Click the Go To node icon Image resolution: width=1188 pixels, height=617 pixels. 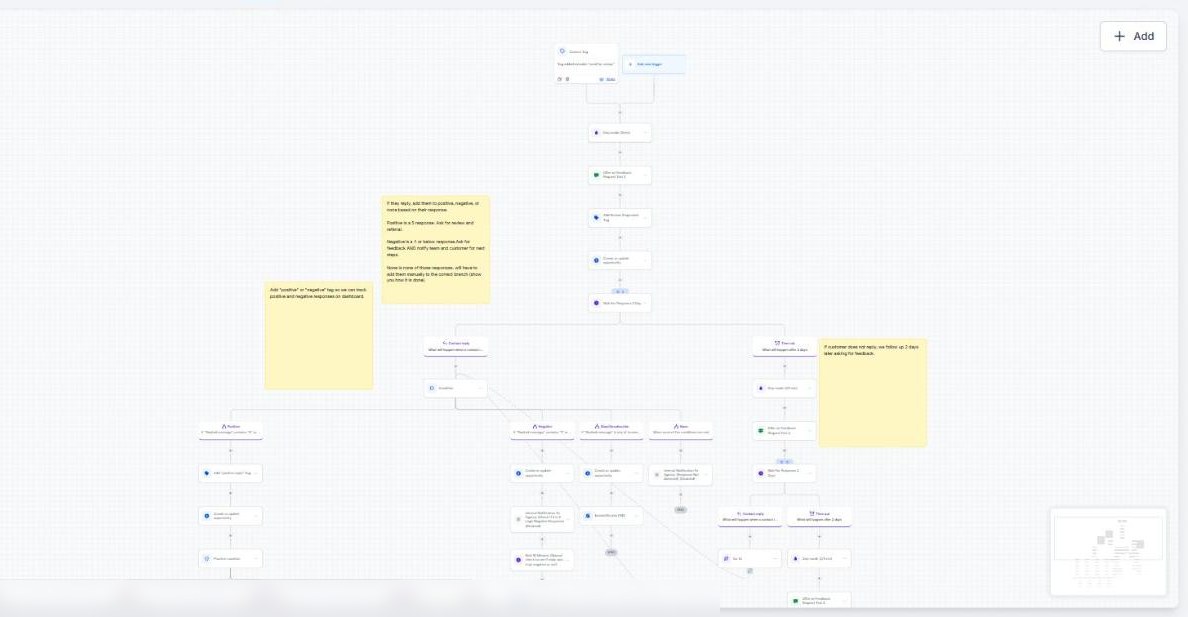[x=727, y=559]
